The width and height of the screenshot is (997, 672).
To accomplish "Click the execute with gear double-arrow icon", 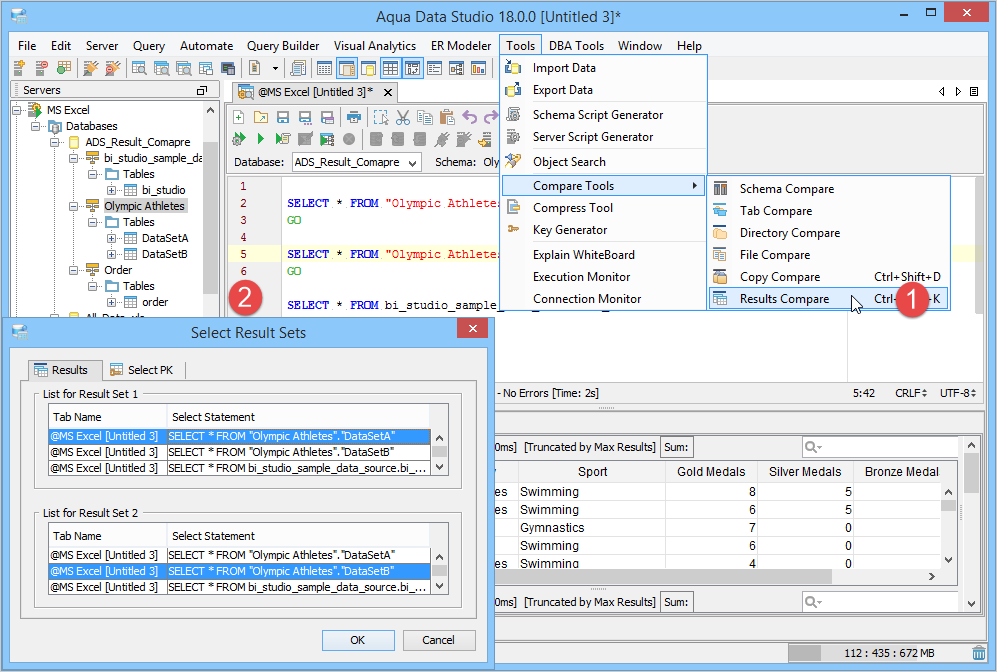I will coord(238,139).
